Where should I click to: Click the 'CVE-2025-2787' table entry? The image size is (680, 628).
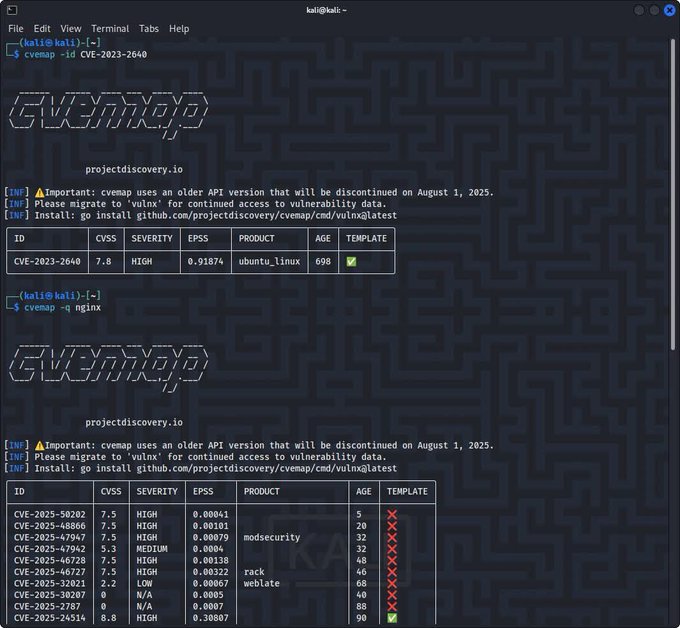[47, 606]
